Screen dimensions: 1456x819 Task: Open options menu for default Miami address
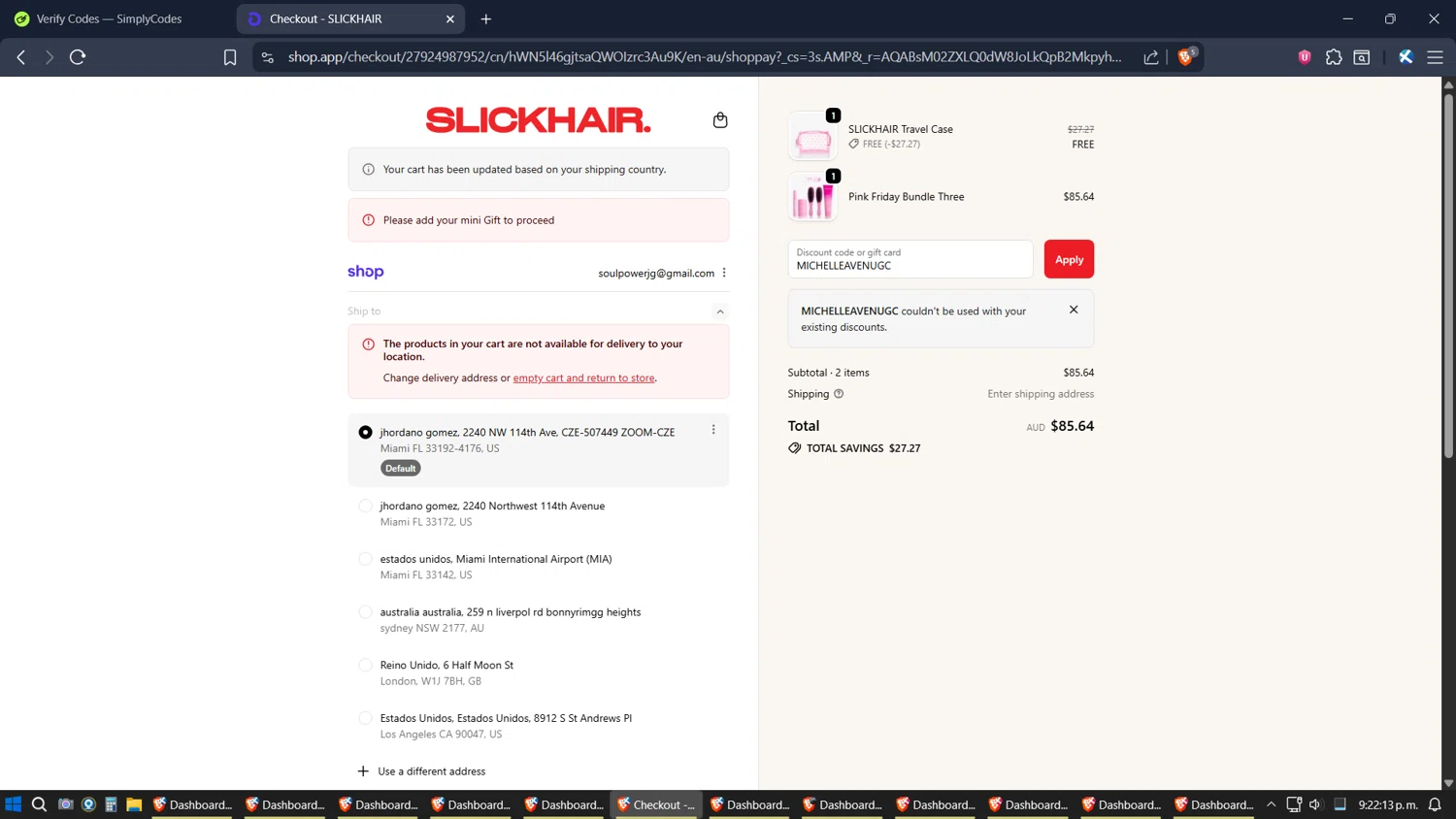pos(713,430)
